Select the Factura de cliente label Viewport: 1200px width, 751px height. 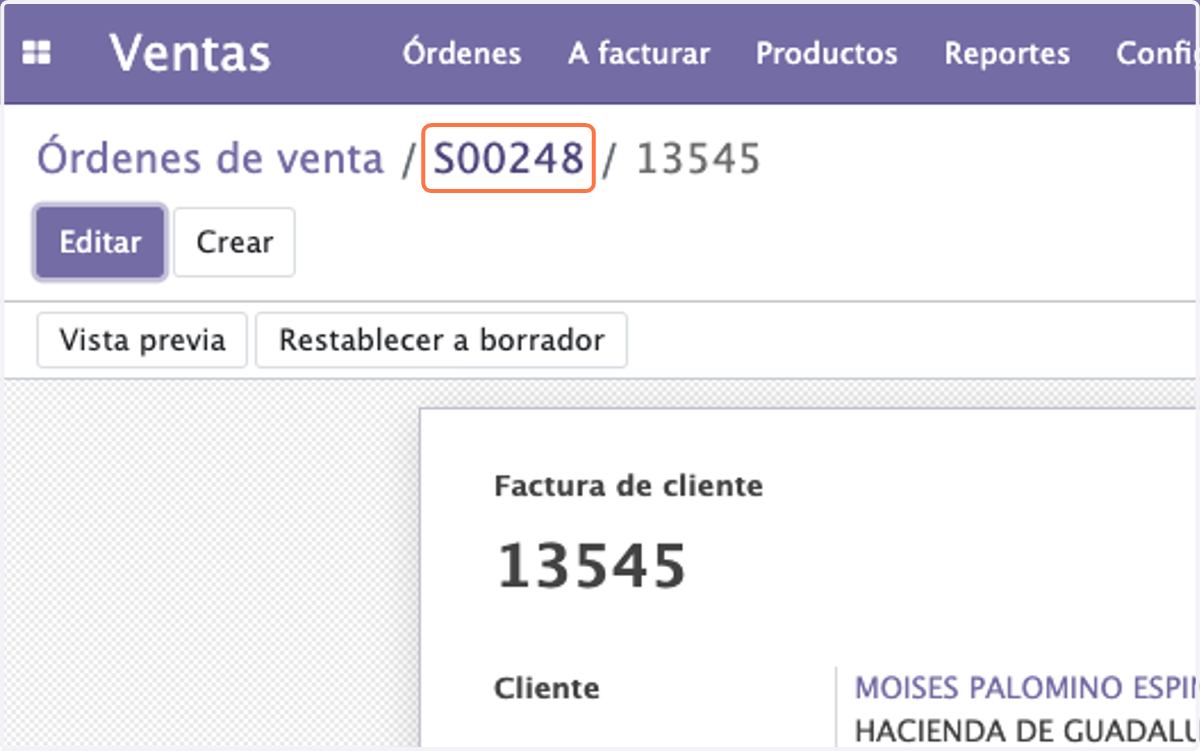(x=628, y=486)
